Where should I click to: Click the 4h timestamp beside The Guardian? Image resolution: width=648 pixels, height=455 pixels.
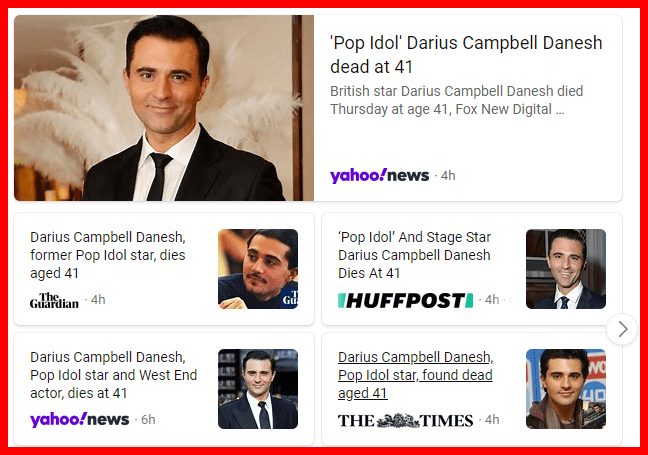tap(98, 300)
